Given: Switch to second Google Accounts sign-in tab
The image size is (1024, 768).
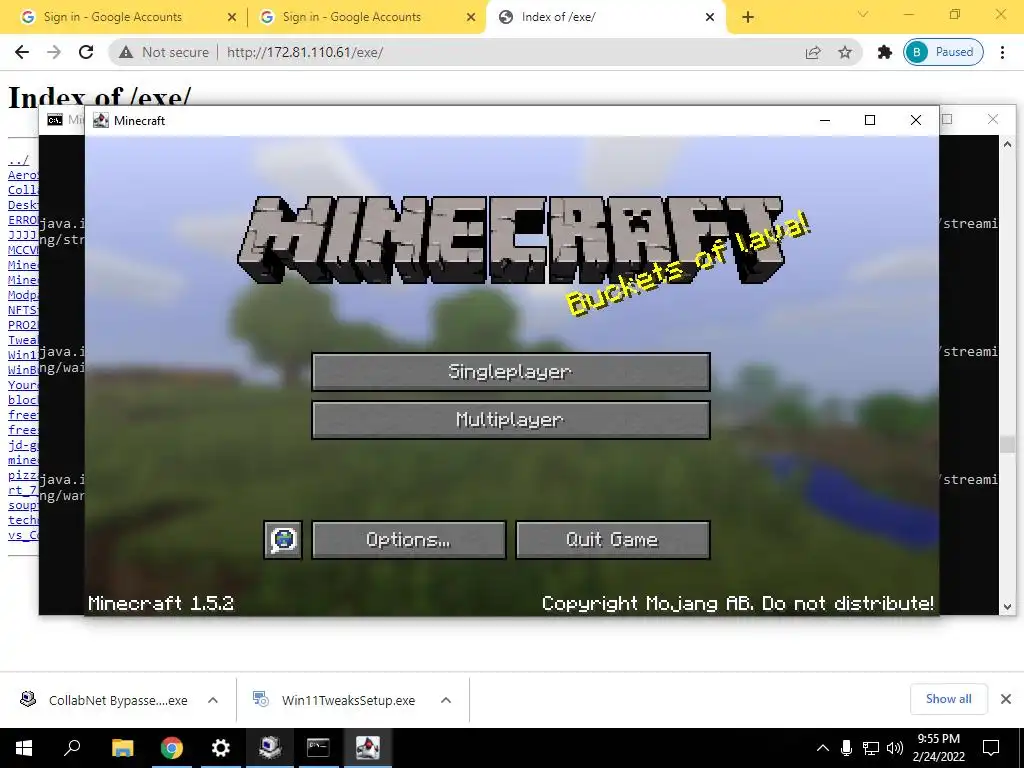Looking at the screenshot, I should pos(352,17).
